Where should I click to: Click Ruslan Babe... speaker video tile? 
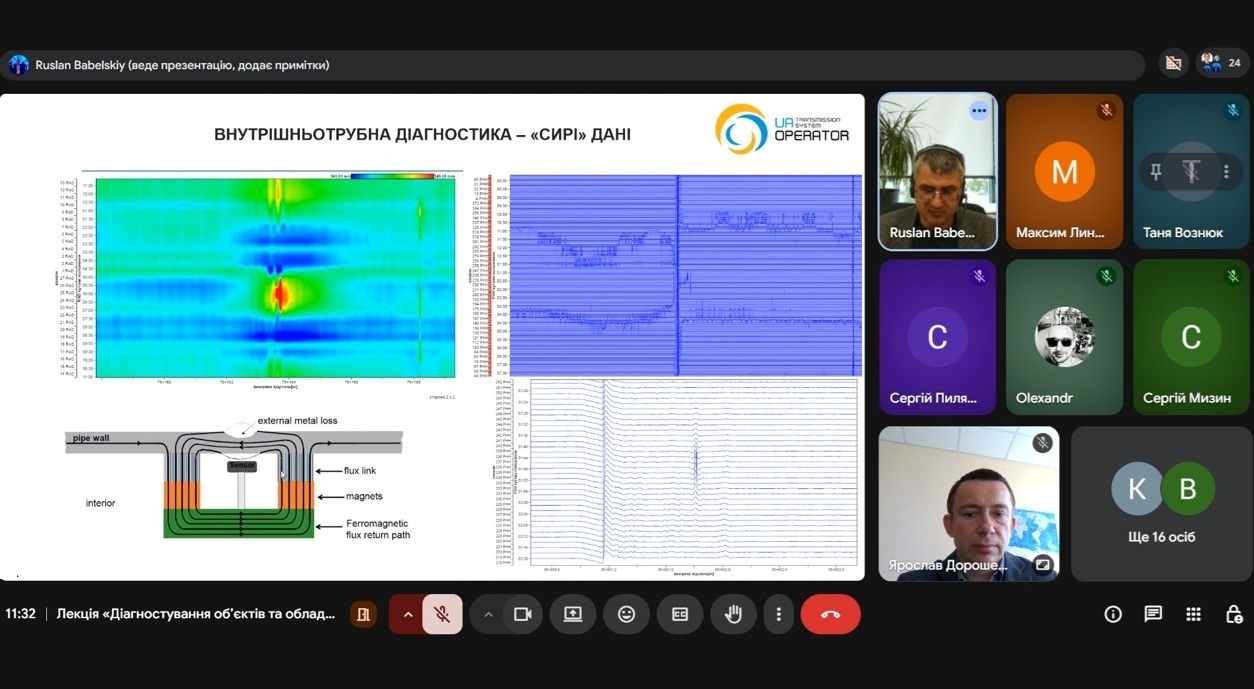937,172
